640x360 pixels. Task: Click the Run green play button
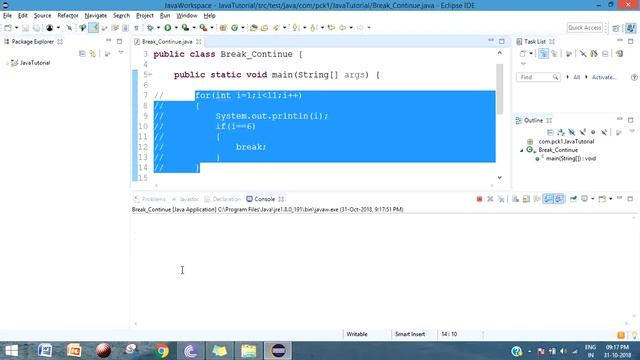pyautogui.click(x=167, y=28)
